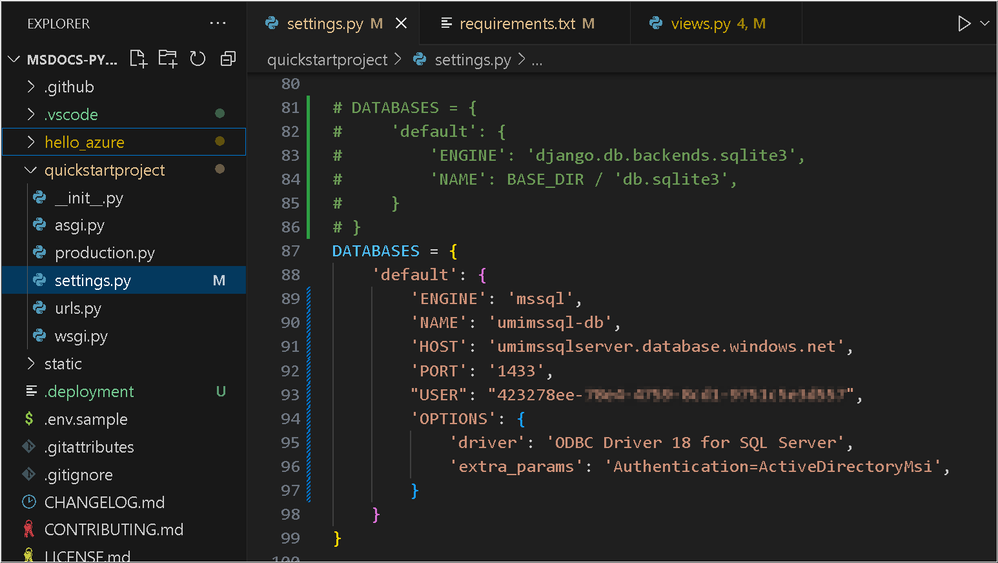Open Explorer more actions ellipsis menu

(218, 24)
